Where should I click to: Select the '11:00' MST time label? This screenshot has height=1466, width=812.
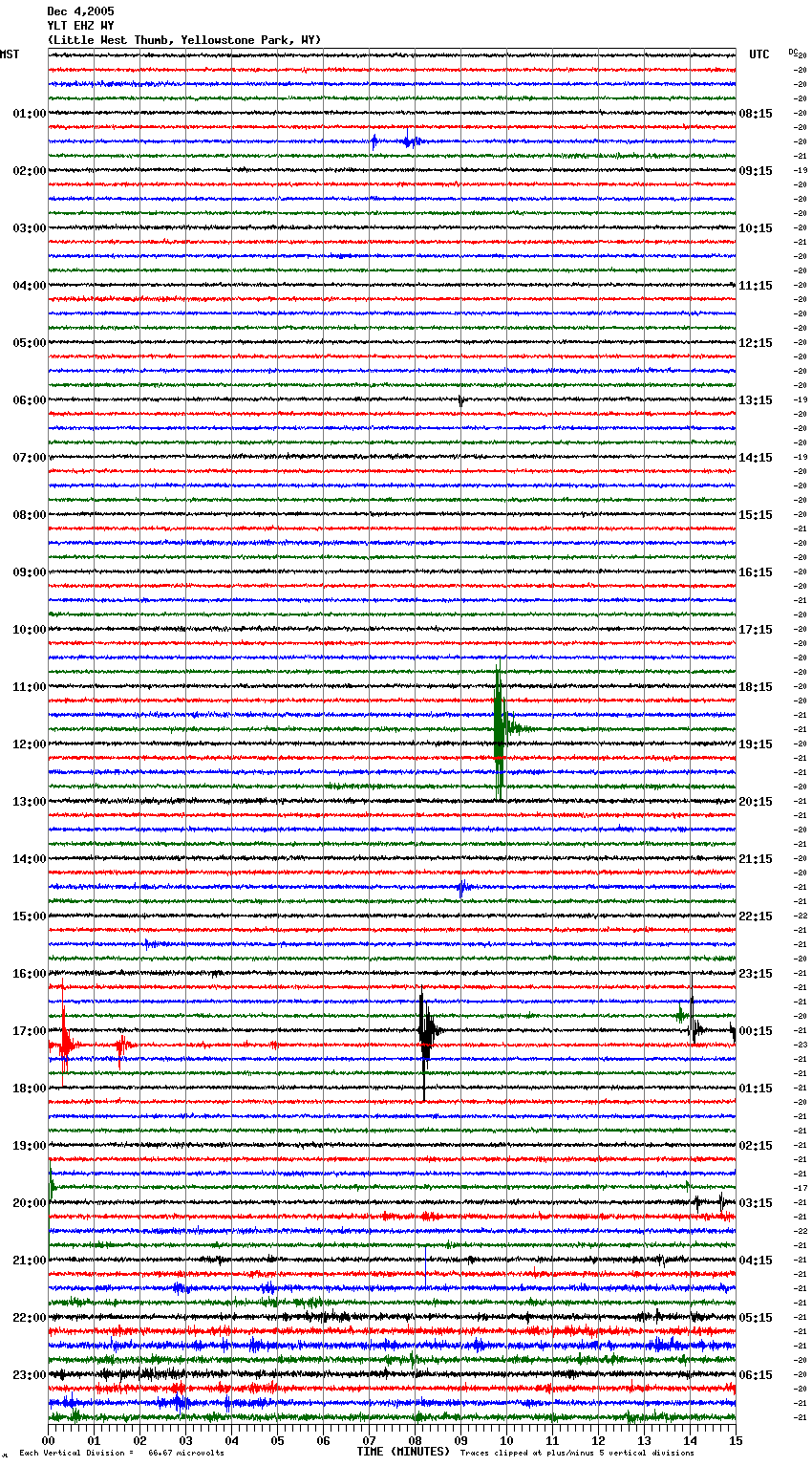click(30, 687)
